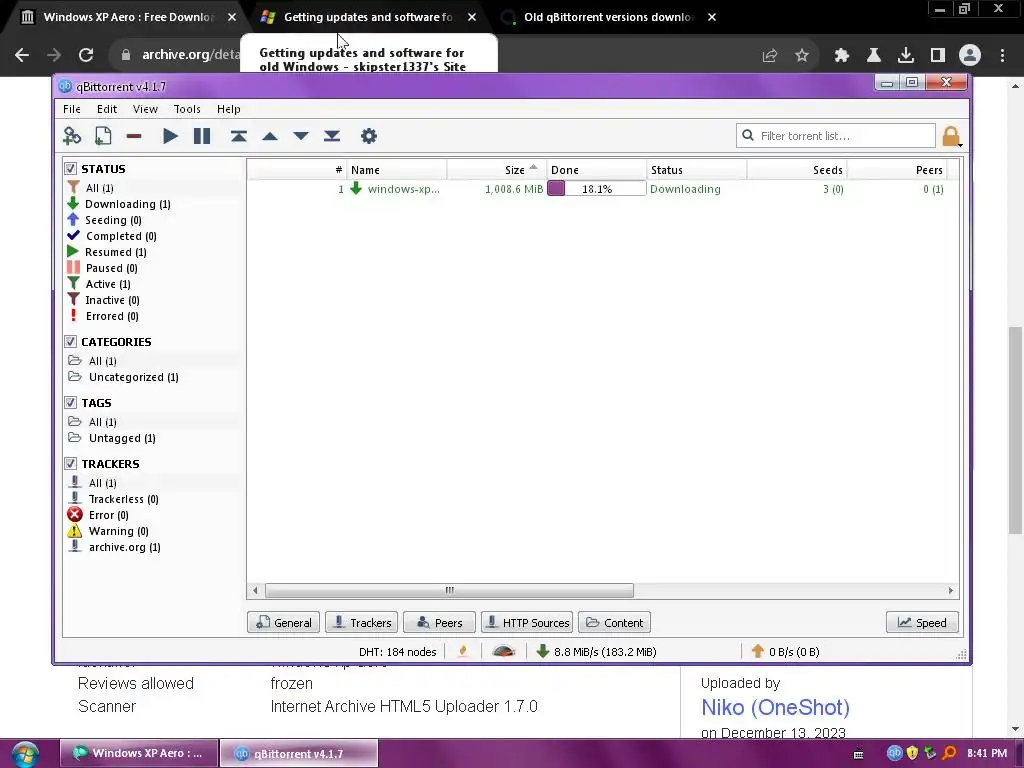Screen dimensions: 1024x768
Task: Click the upload speed orange arrow
Action: [x=758, y=651]
